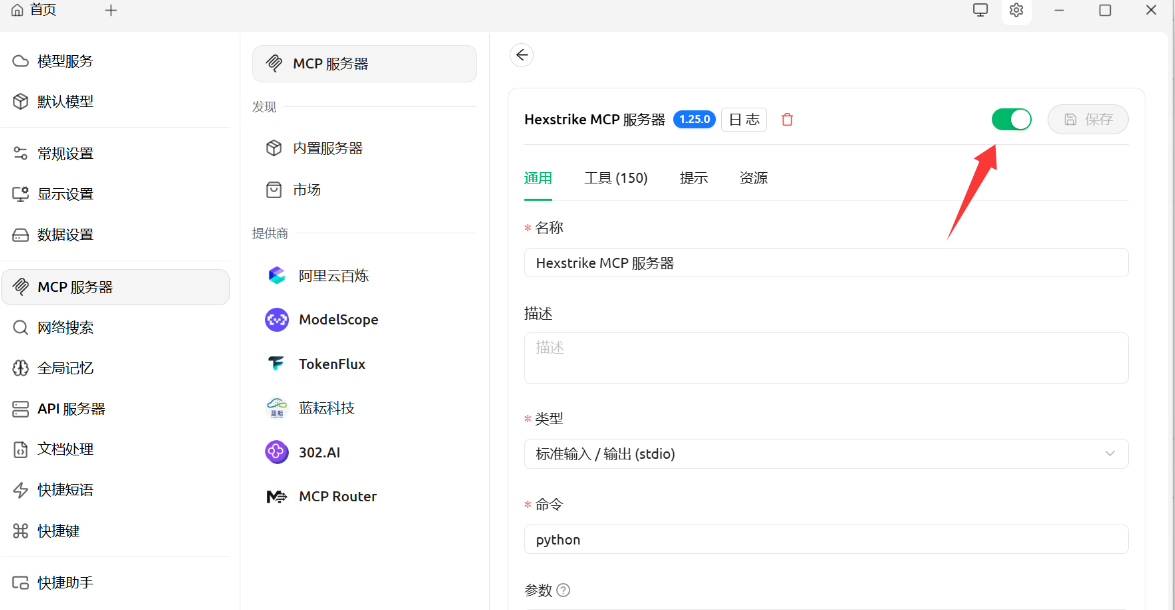Select MCP Router provider
1175x610 pixels.
(x=337, y=496)
